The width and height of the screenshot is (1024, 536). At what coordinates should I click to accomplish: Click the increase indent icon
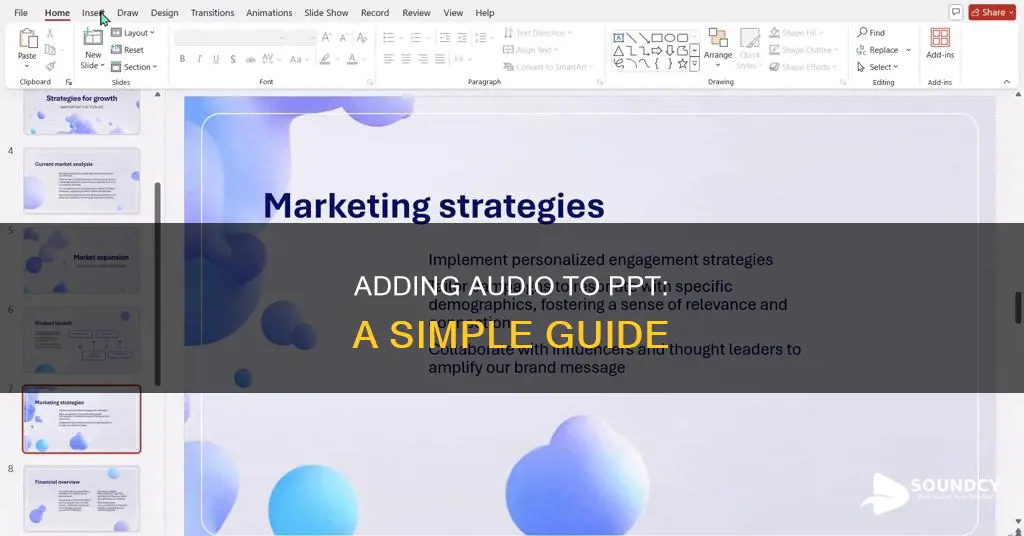click(462, 38)
